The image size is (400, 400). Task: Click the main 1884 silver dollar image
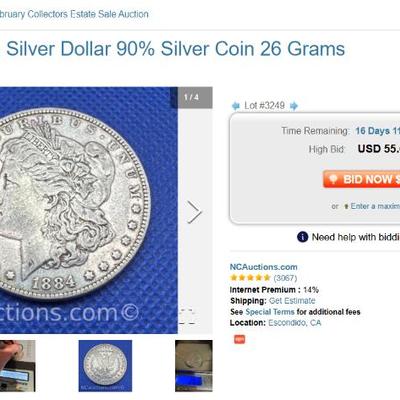[89, 210]
